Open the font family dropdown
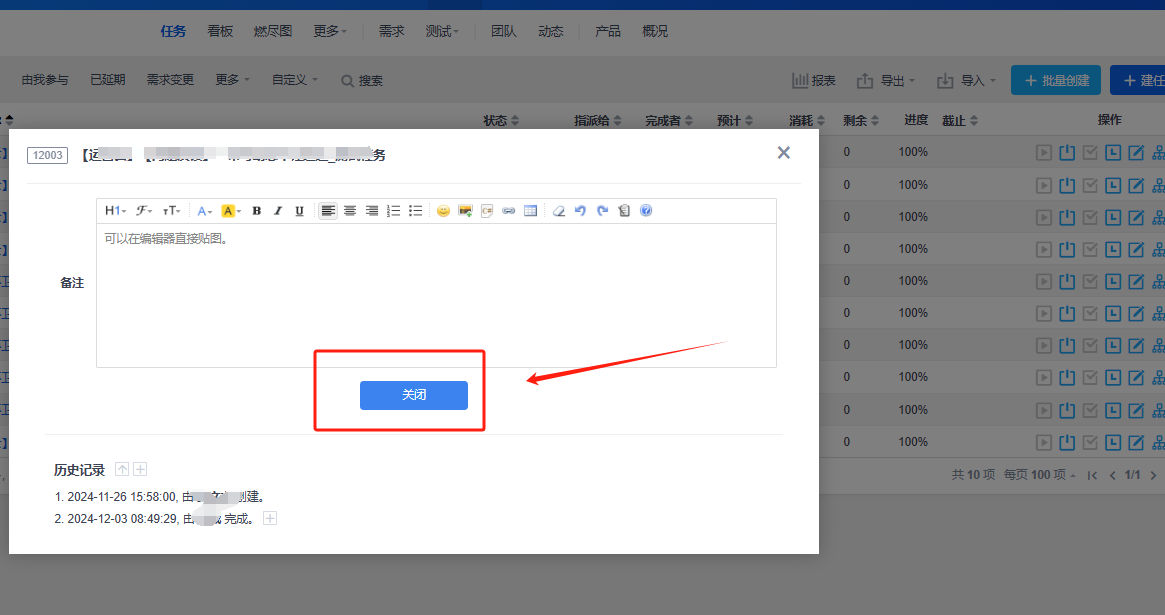 tap(144, 211)
